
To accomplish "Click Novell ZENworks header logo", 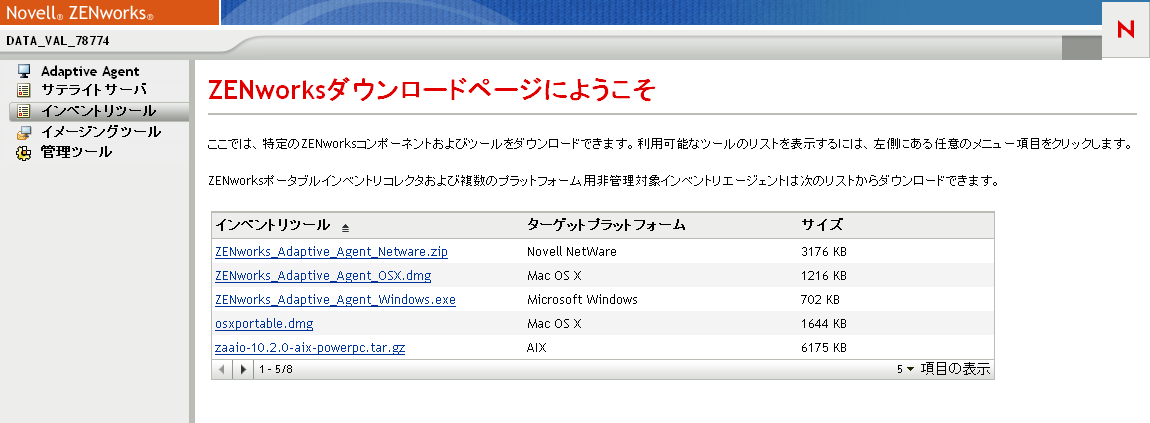I will [79, 12].
